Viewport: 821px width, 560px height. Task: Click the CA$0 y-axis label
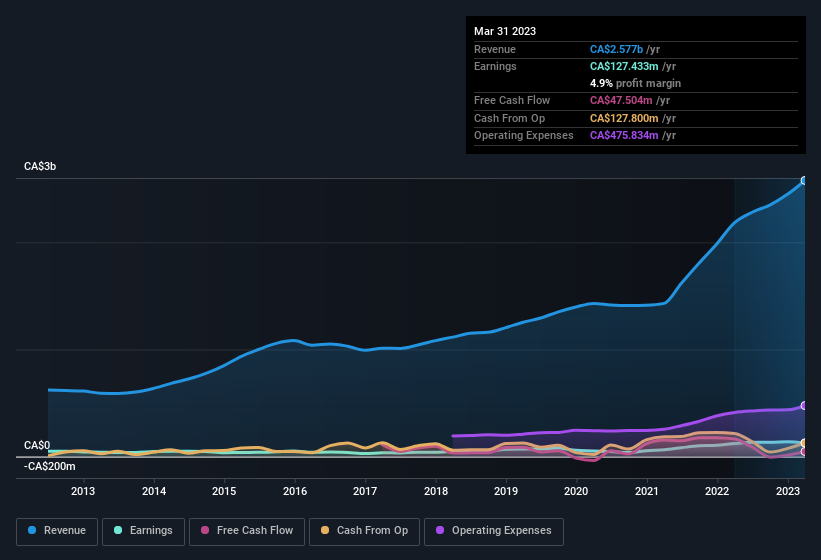37,445
